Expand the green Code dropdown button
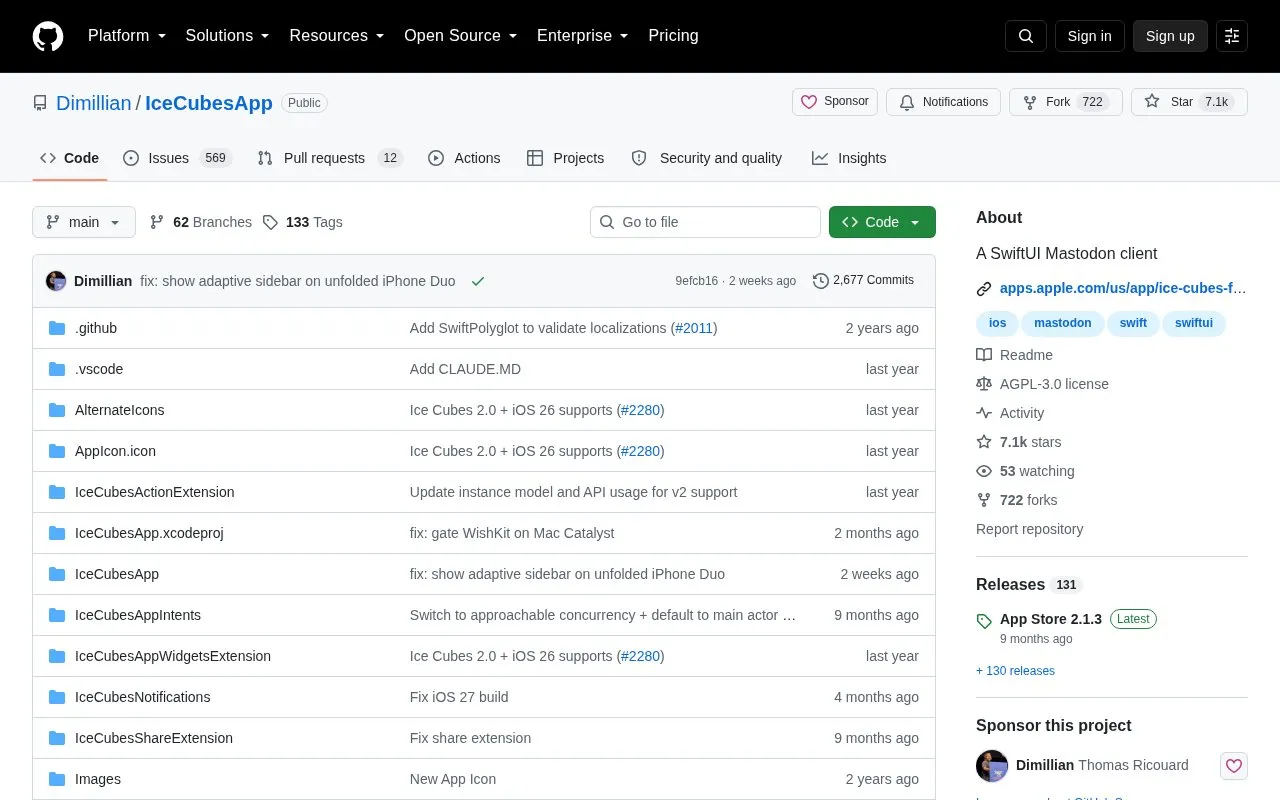Screen dimensions: 1280x800 coord(882,222)
